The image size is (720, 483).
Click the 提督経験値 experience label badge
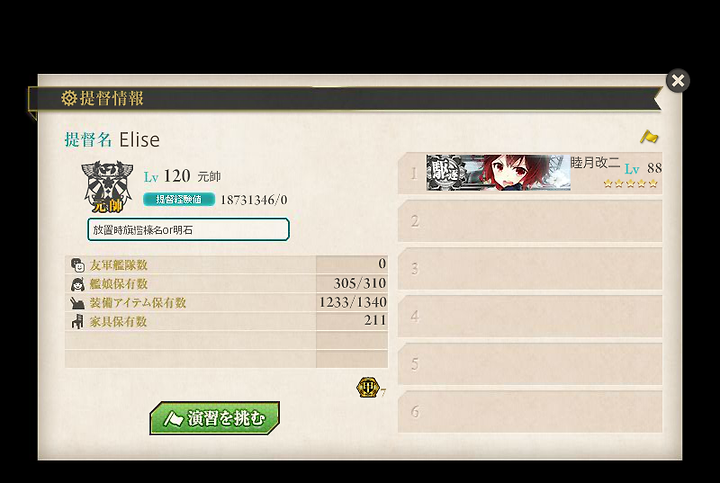coord(179,199)
